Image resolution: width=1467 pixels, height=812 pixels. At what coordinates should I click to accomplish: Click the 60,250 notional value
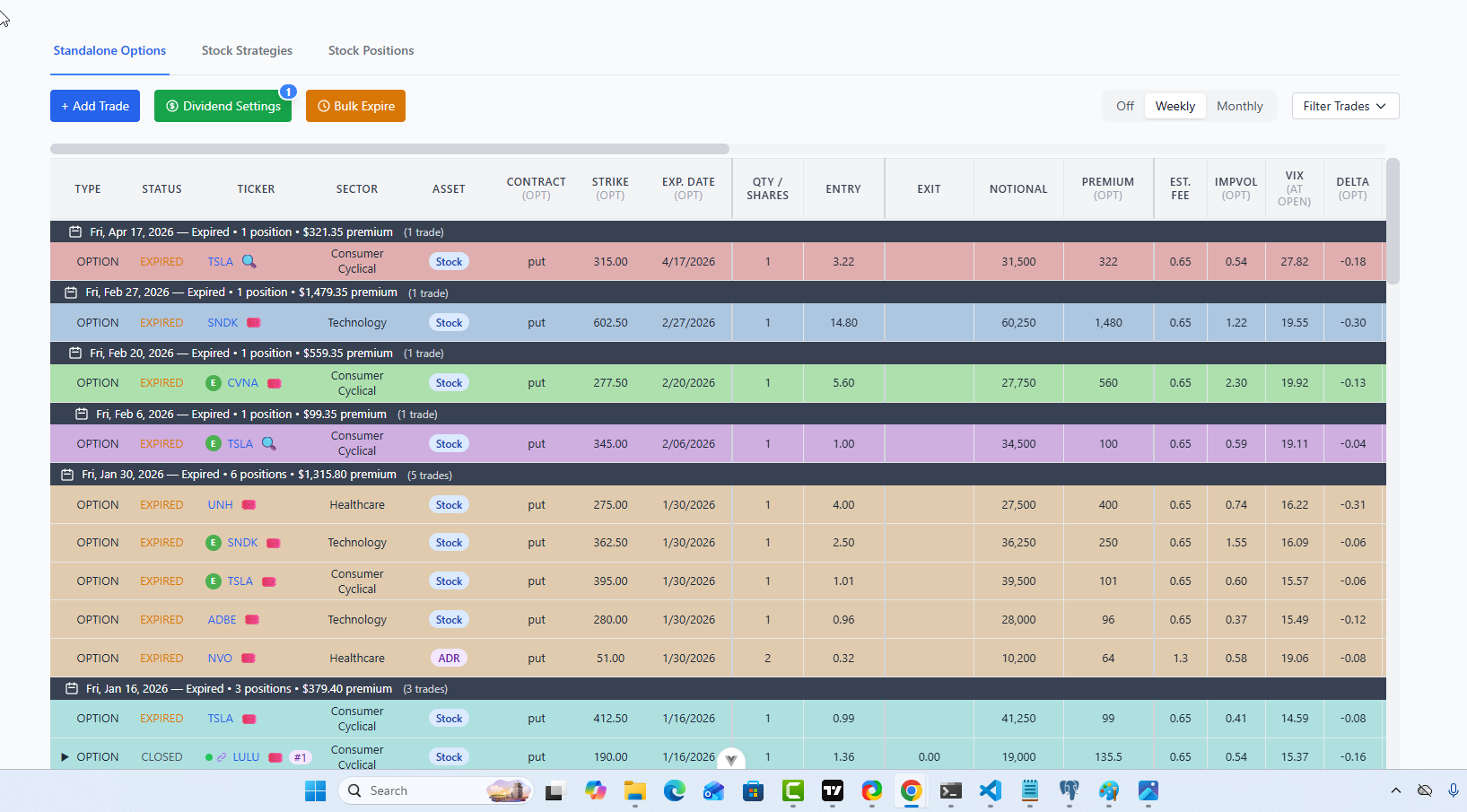pos(1018,322)
